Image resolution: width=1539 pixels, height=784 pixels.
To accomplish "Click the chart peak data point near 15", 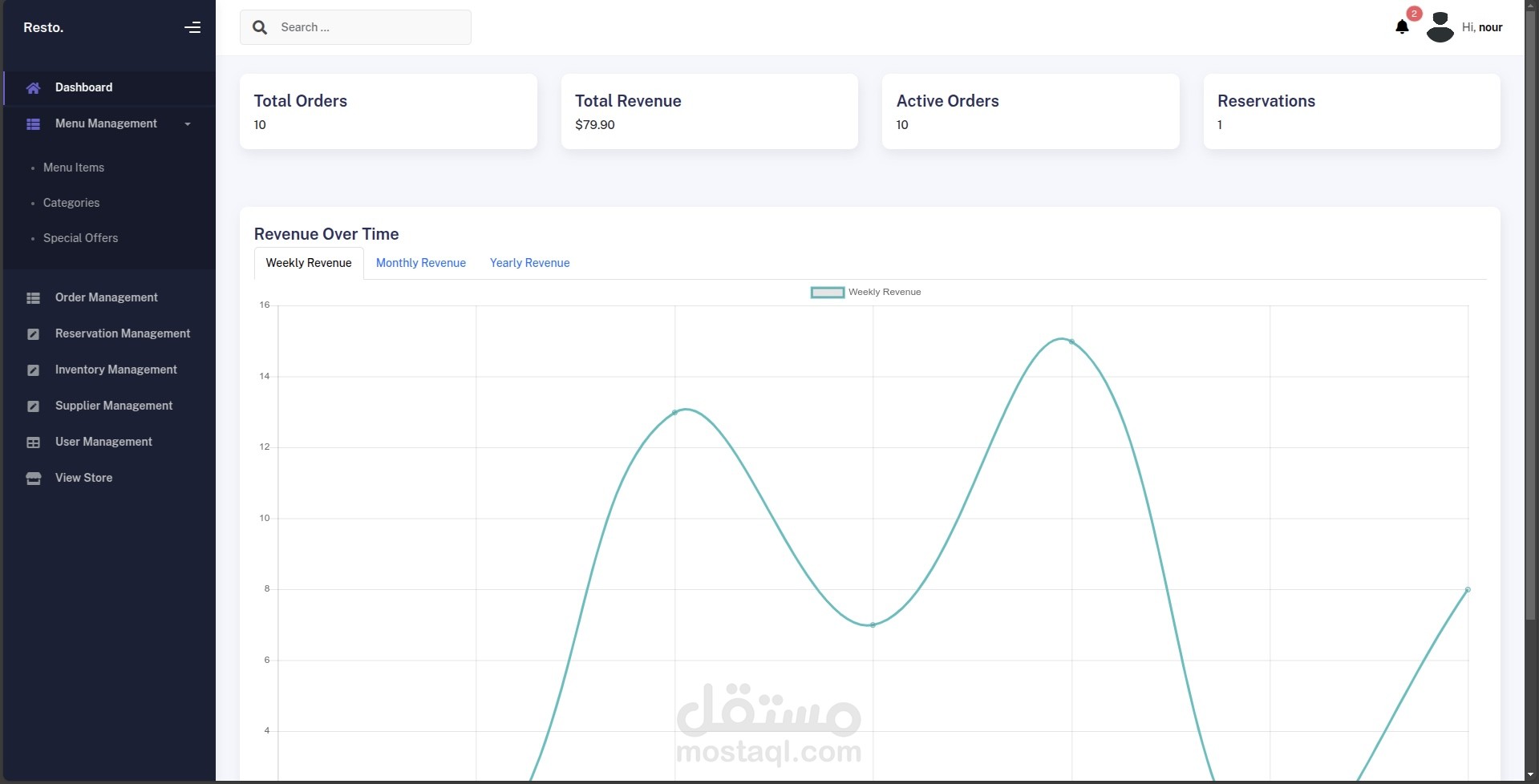I will pos(1071,342).
